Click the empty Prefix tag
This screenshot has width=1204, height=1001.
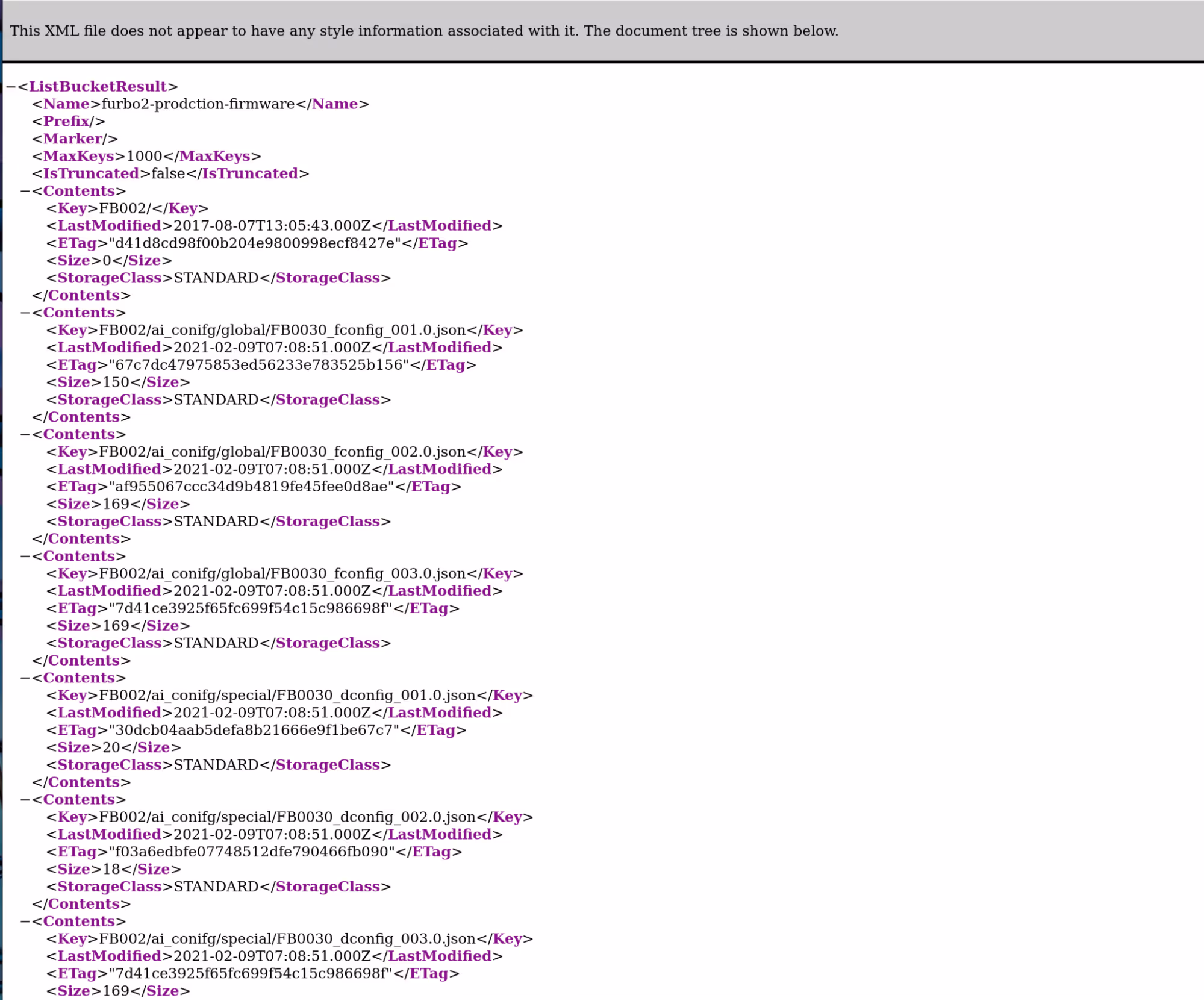click(x=68, y=122)
